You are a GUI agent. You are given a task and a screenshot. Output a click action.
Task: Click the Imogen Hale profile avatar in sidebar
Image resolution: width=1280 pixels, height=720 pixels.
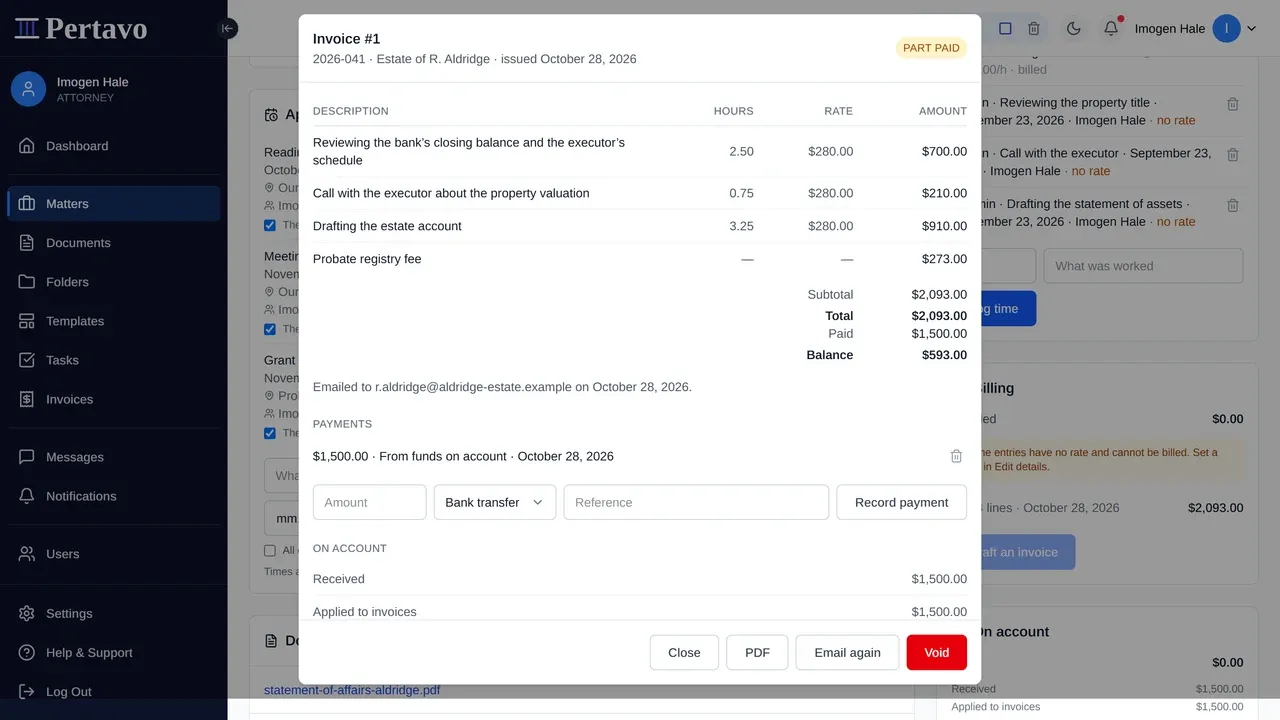[29, 89]
